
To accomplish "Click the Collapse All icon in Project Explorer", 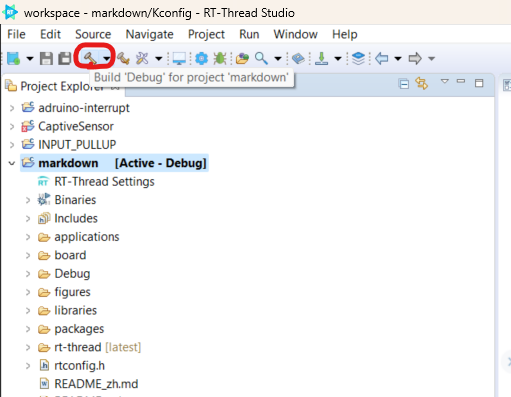I will (x=404, y=84).
